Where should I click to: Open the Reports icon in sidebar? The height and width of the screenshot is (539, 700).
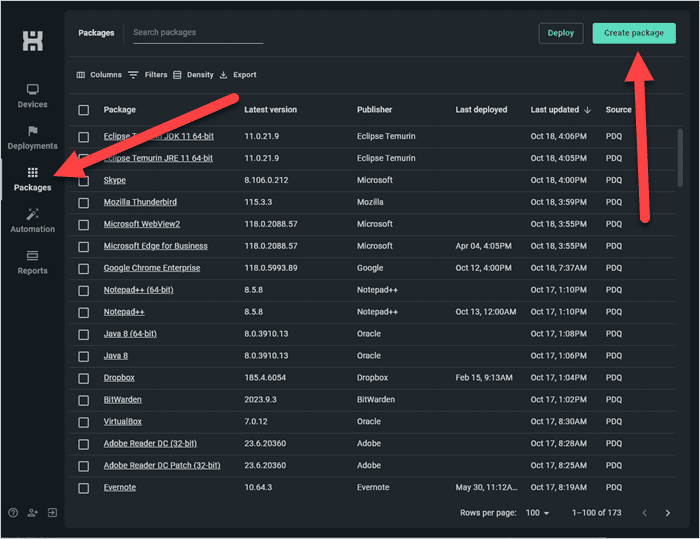[33, 255]
